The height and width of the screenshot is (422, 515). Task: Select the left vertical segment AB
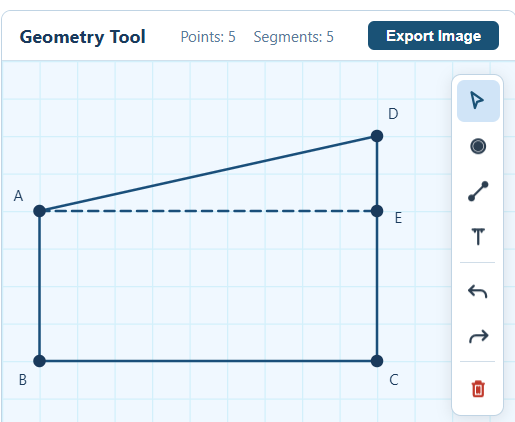(40, 286)
